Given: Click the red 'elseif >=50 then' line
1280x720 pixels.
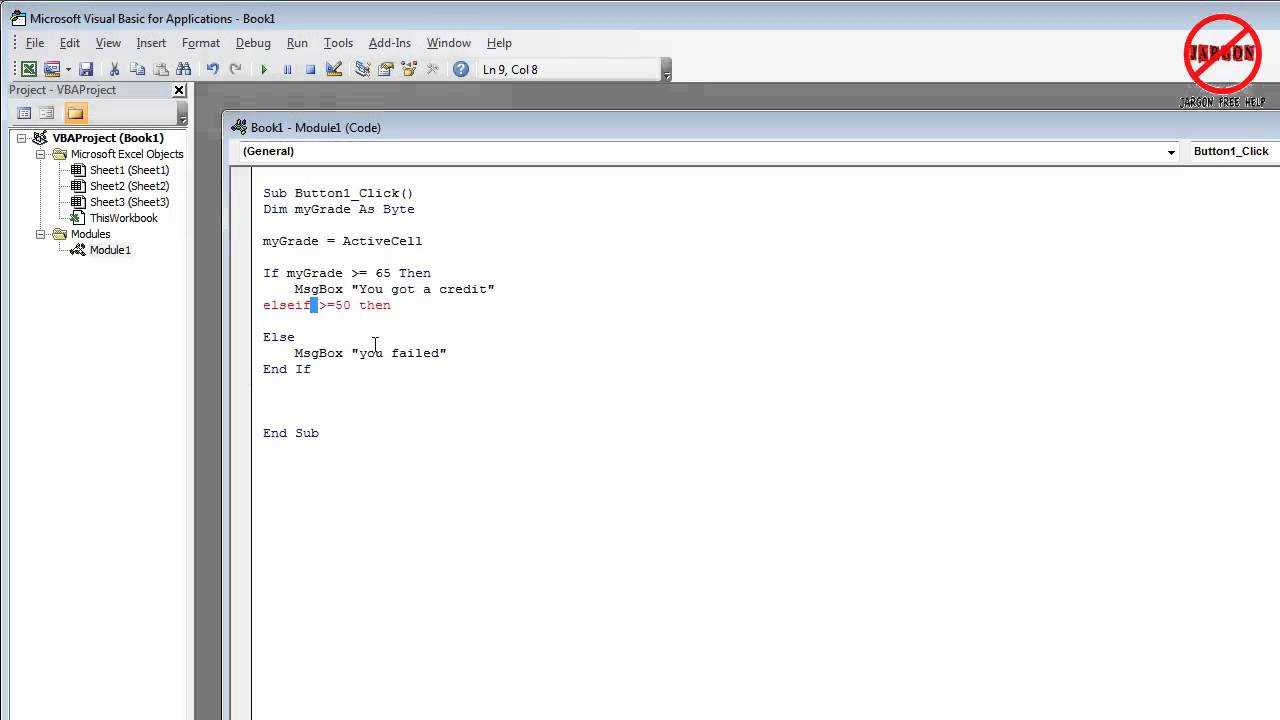Looking at the screenshot, I should (327, 305).
